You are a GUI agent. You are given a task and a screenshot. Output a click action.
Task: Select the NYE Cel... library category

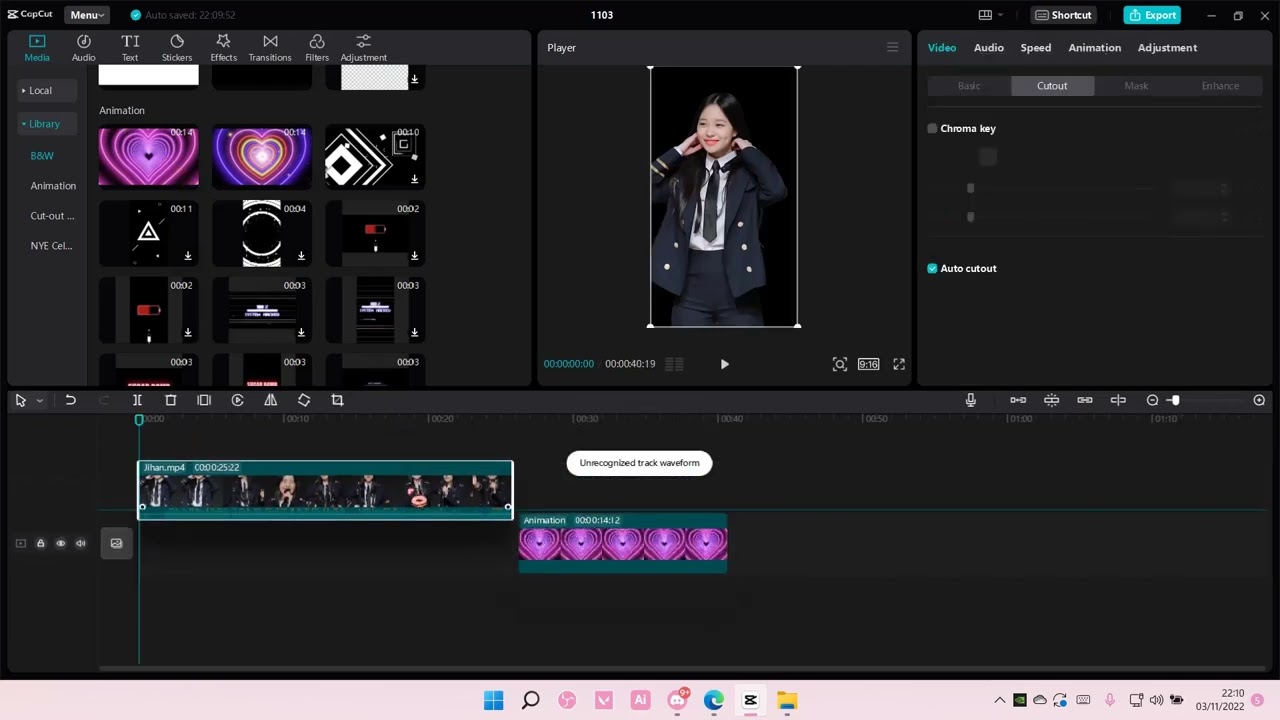(51, 246)
